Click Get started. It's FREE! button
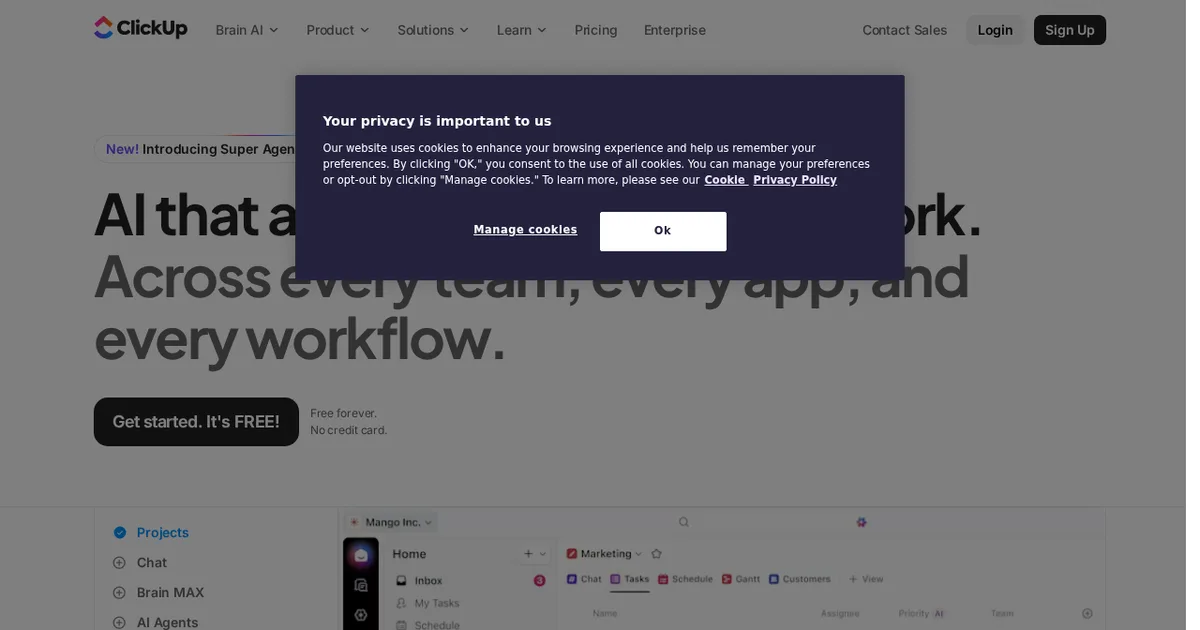The height and width of the screenshot is (630, 1200). pyautogui.click(x=196, y=422)
